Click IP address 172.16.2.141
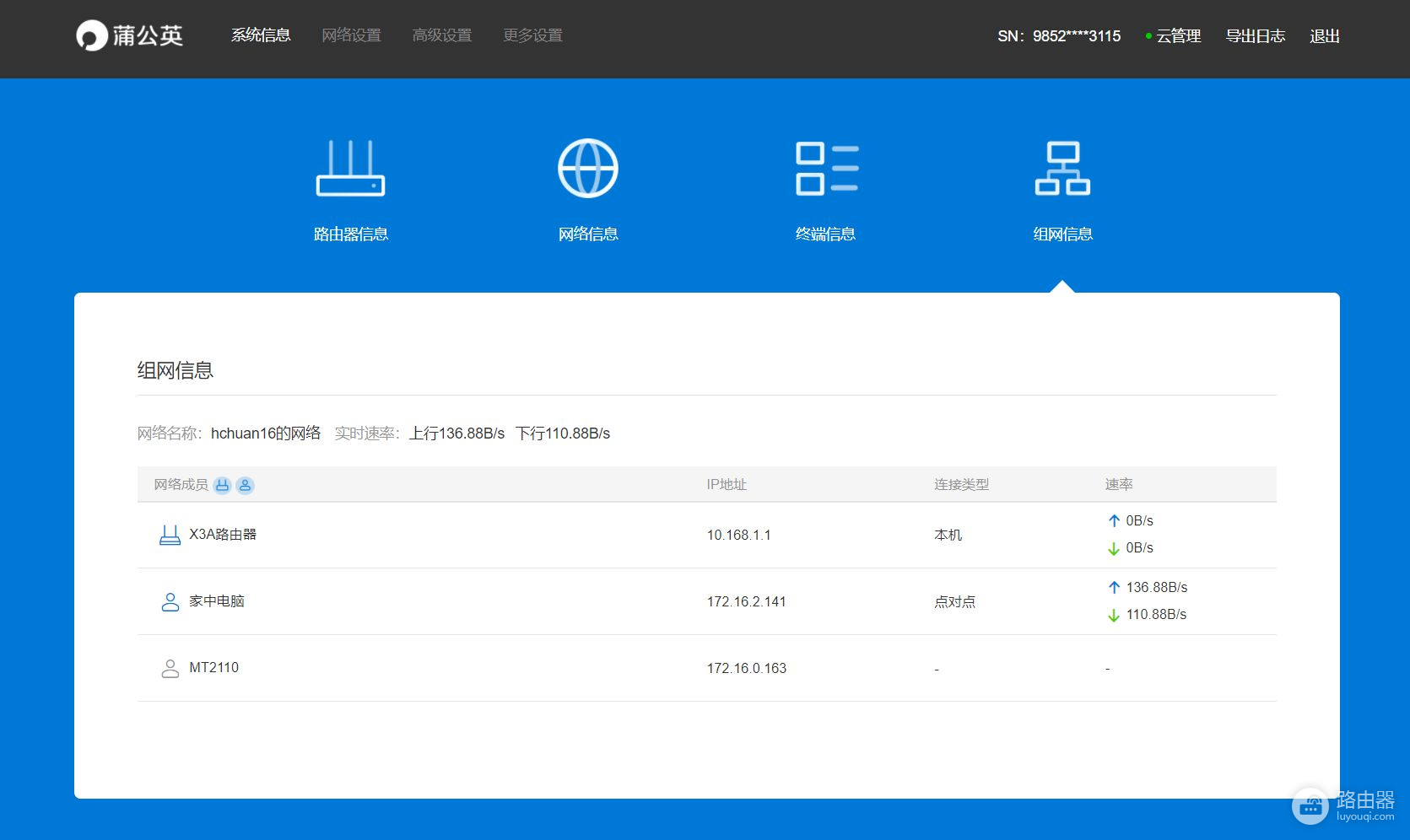This screenshot has width=1410, height=840. (x=746, y=601)
